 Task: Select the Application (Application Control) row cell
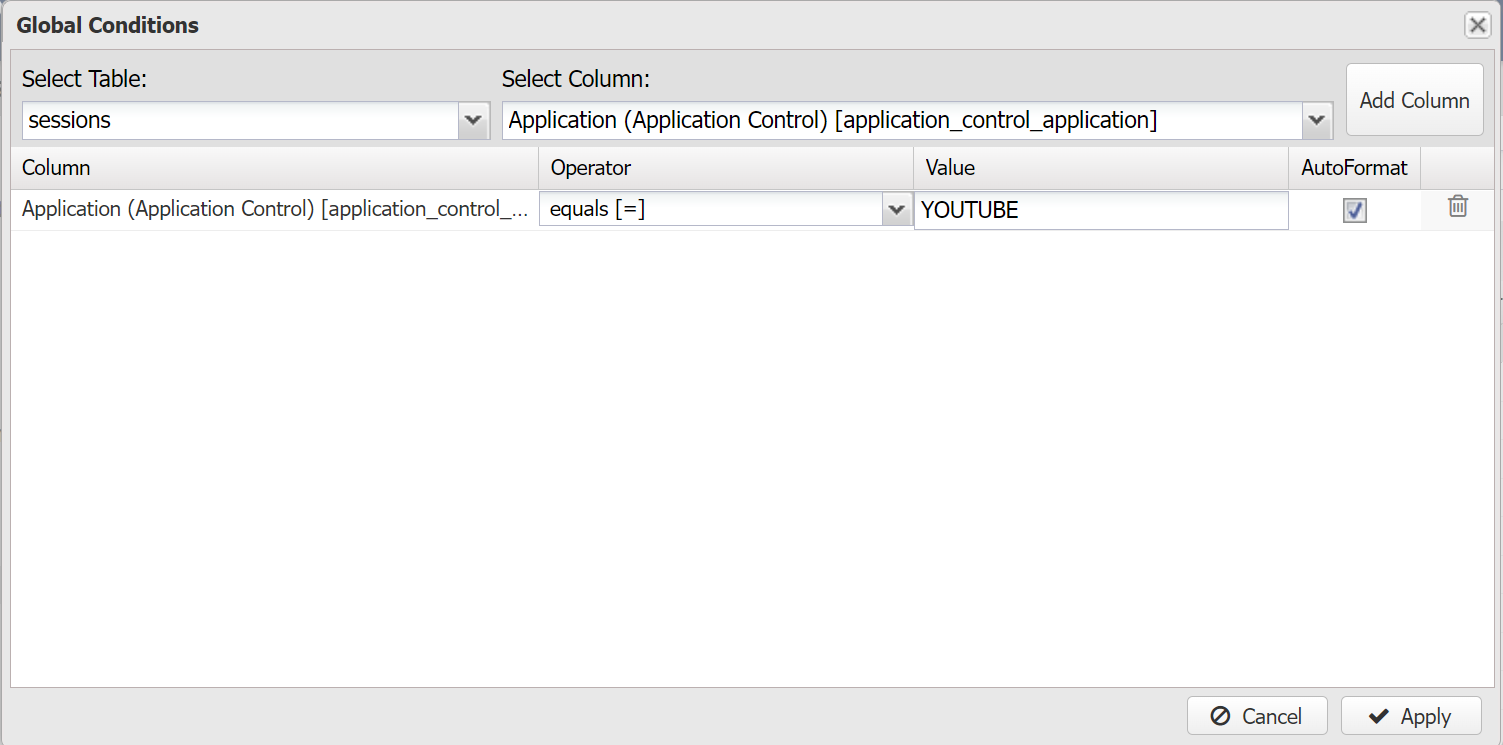(275, 209)
